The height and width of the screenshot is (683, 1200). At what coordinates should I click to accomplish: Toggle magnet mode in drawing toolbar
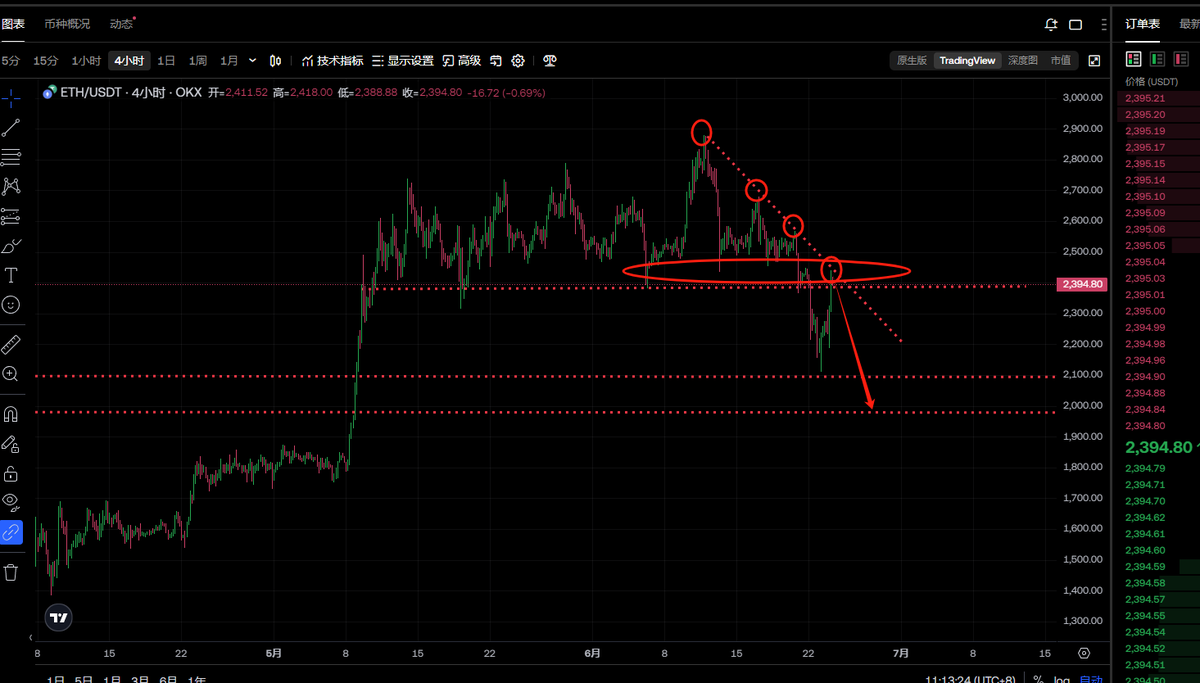(11, 414)
